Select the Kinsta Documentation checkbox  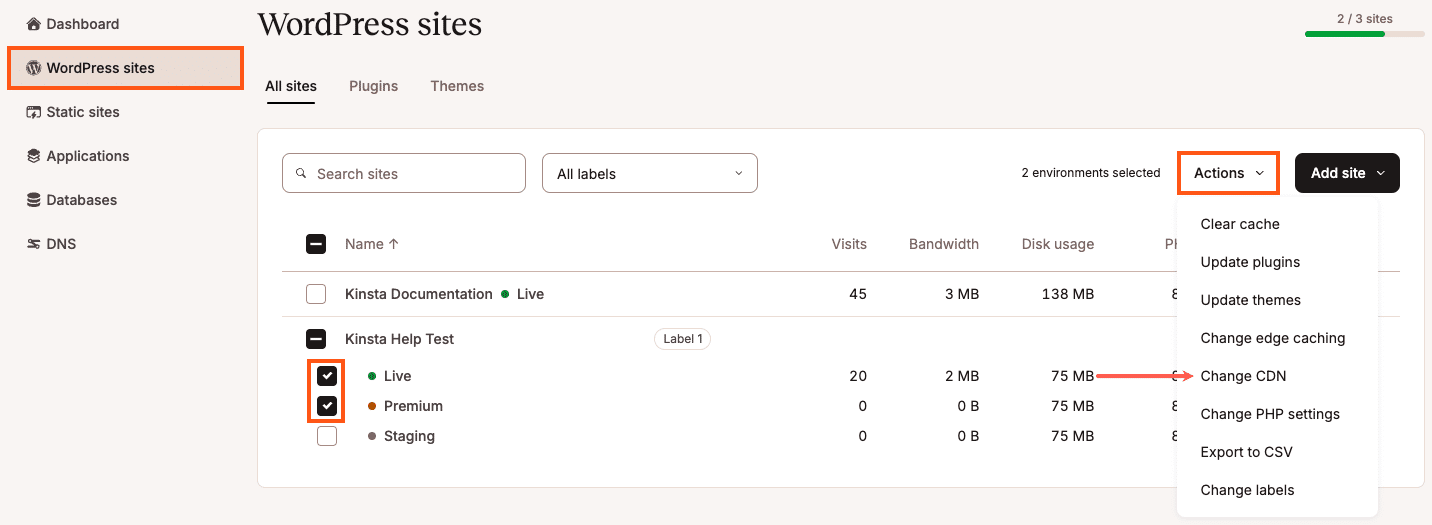coord(316,294)
